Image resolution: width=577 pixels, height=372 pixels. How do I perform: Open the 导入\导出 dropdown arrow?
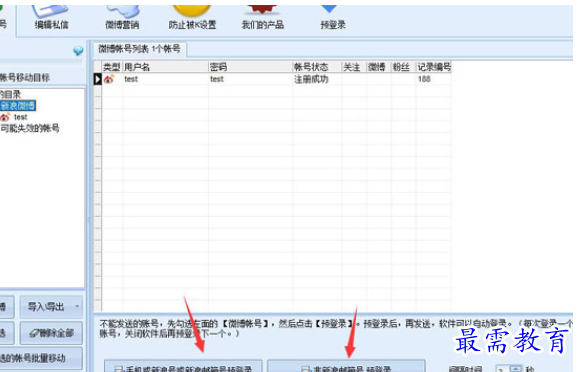[x=77, y=306]
